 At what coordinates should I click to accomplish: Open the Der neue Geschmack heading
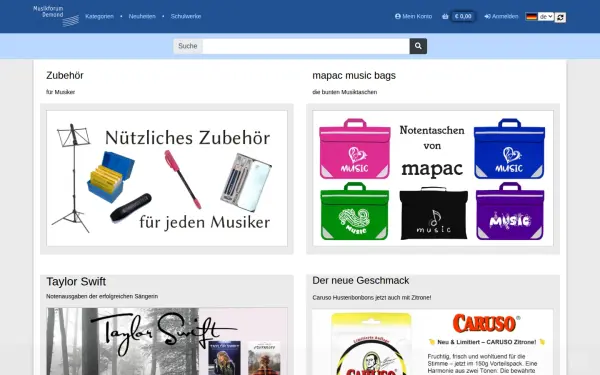tap(360, 280)
